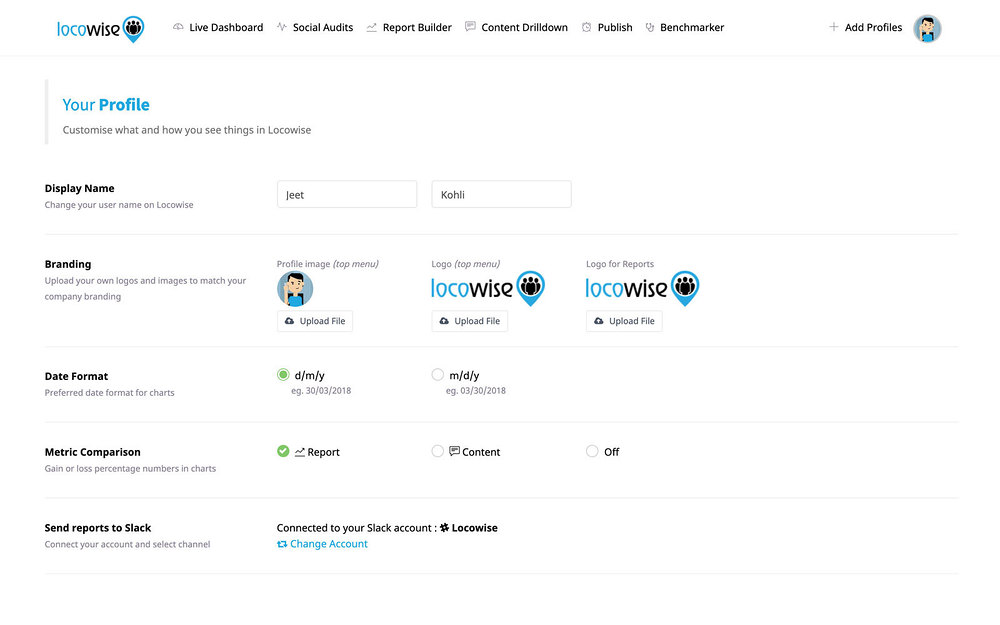Viewport: 1000px width, 625px height.
Task: Click the comment icon next to Content
Action: click(454, 451)
